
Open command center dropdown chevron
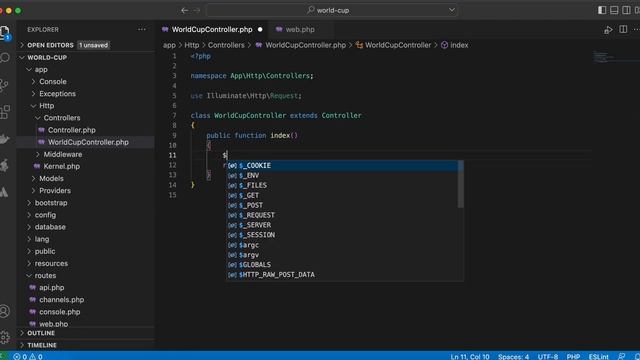[451, 10]
